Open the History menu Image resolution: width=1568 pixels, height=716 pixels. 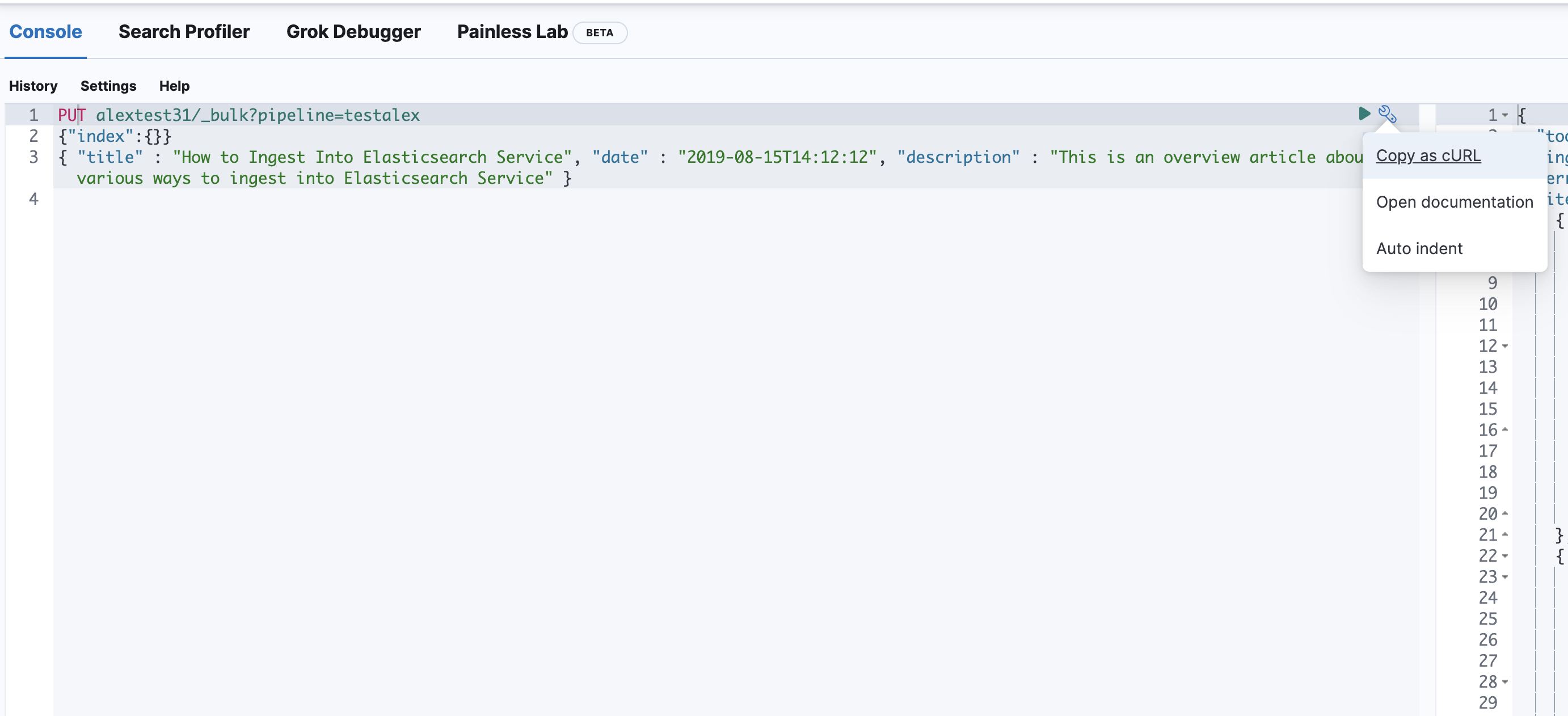point(33,86)
